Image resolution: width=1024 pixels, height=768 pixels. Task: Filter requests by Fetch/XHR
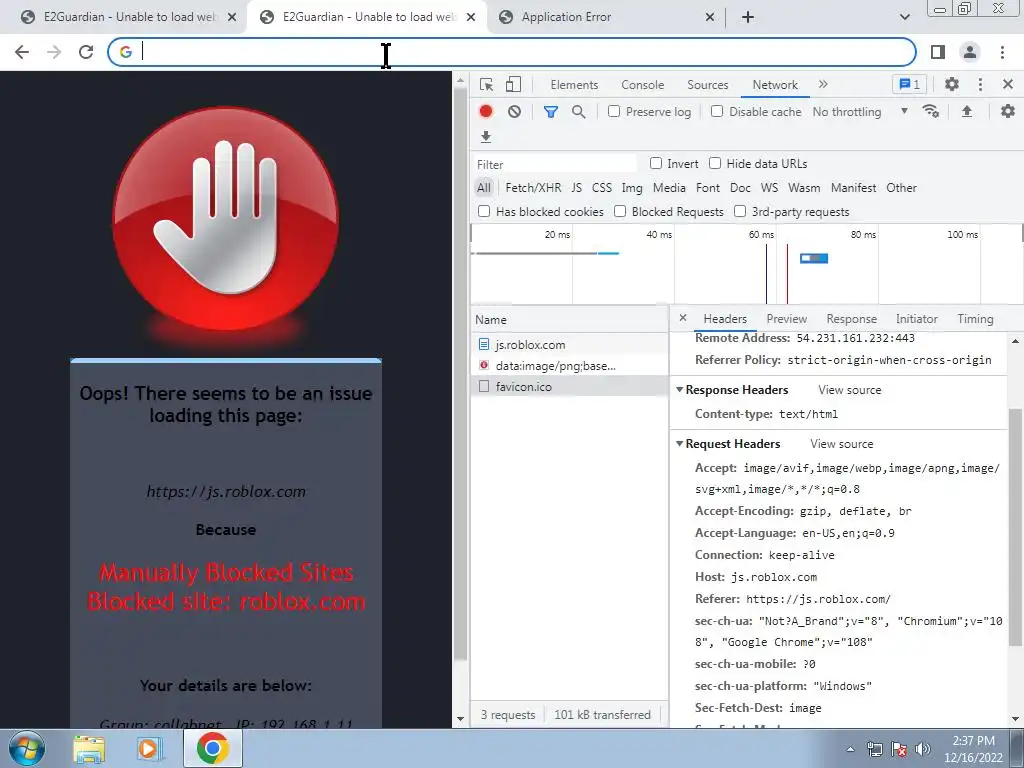[x=533, y=188]
